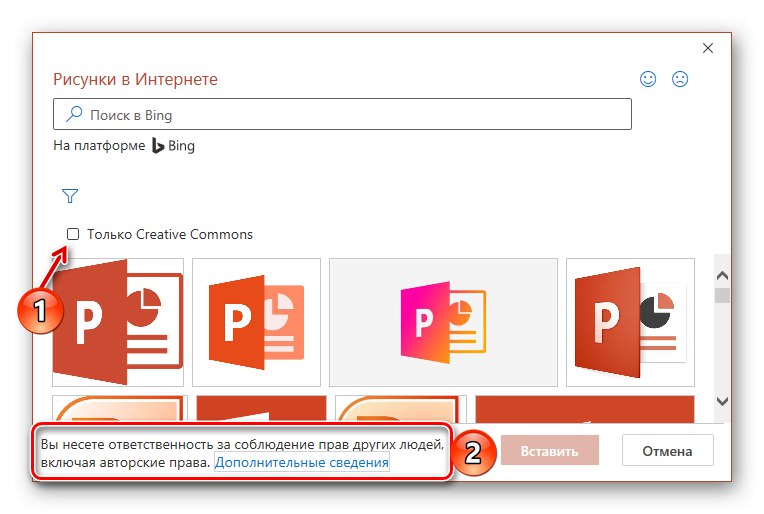Click the sad face feedback icon

[680, 79]
